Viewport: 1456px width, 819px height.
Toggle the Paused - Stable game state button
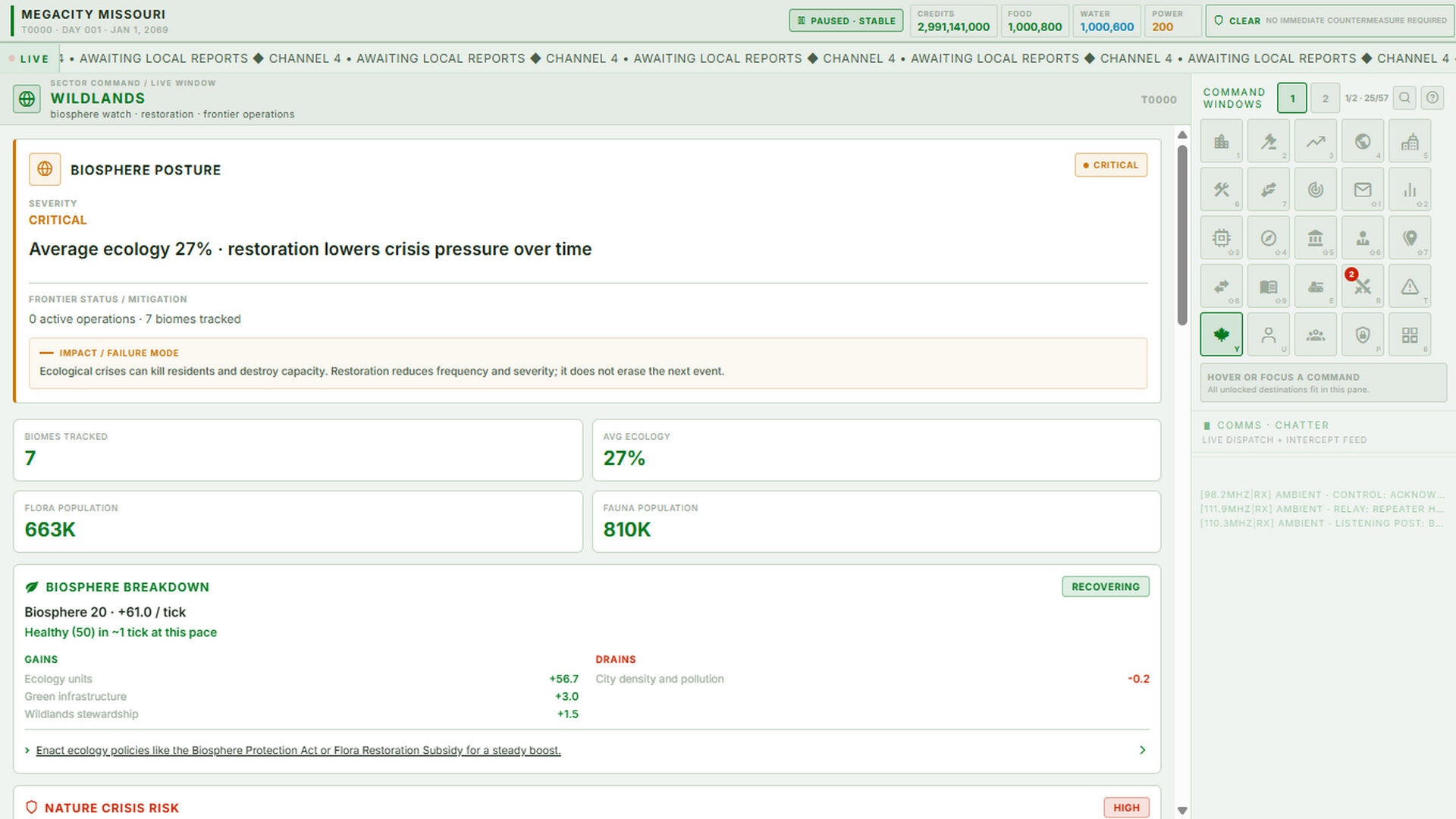[846, 20]
